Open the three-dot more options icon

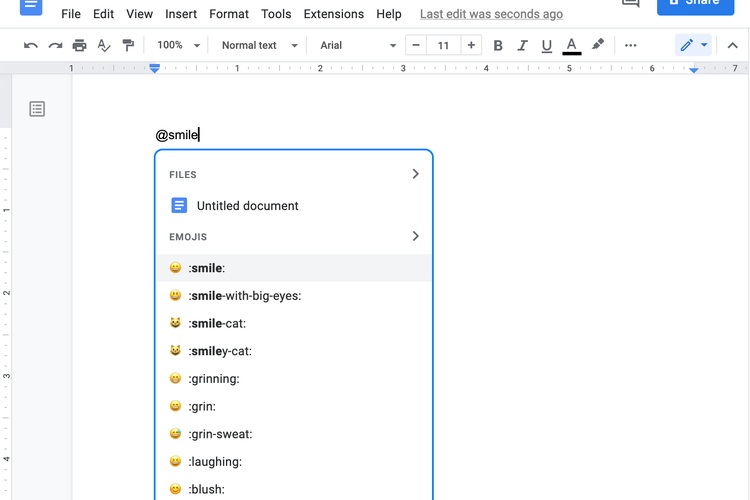(630, 45)
